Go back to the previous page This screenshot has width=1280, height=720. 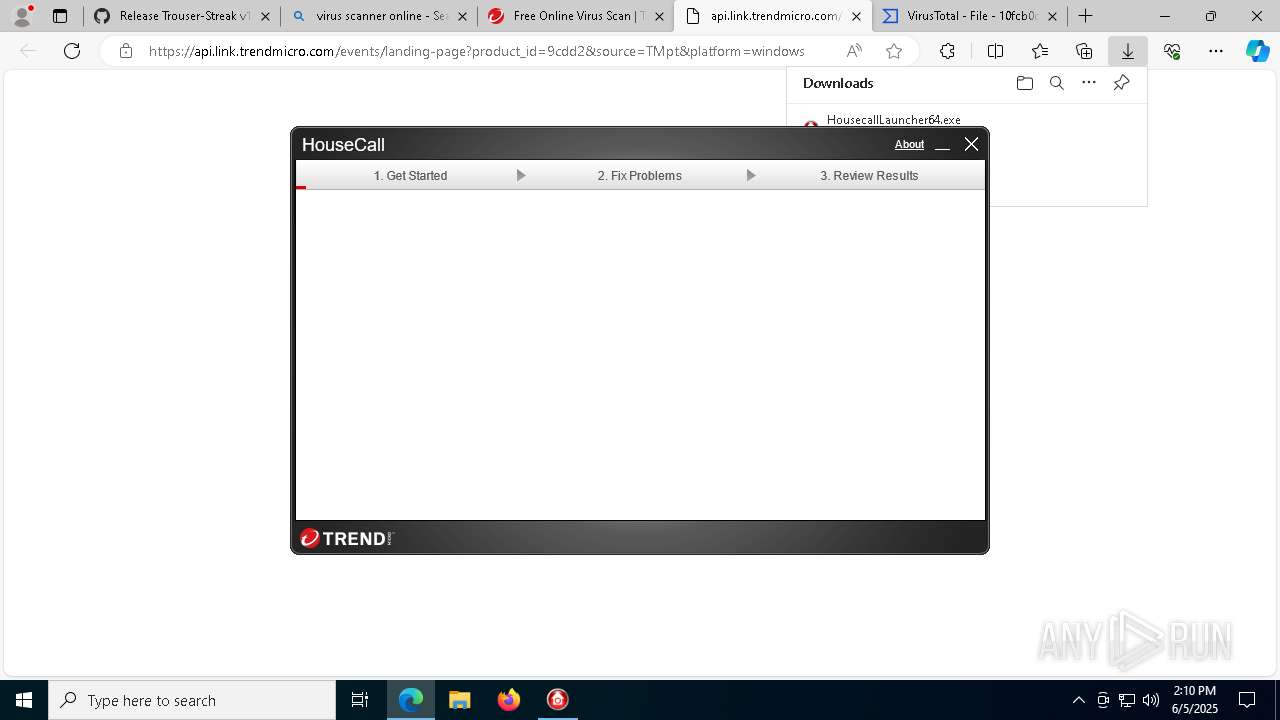coord(28,51)
